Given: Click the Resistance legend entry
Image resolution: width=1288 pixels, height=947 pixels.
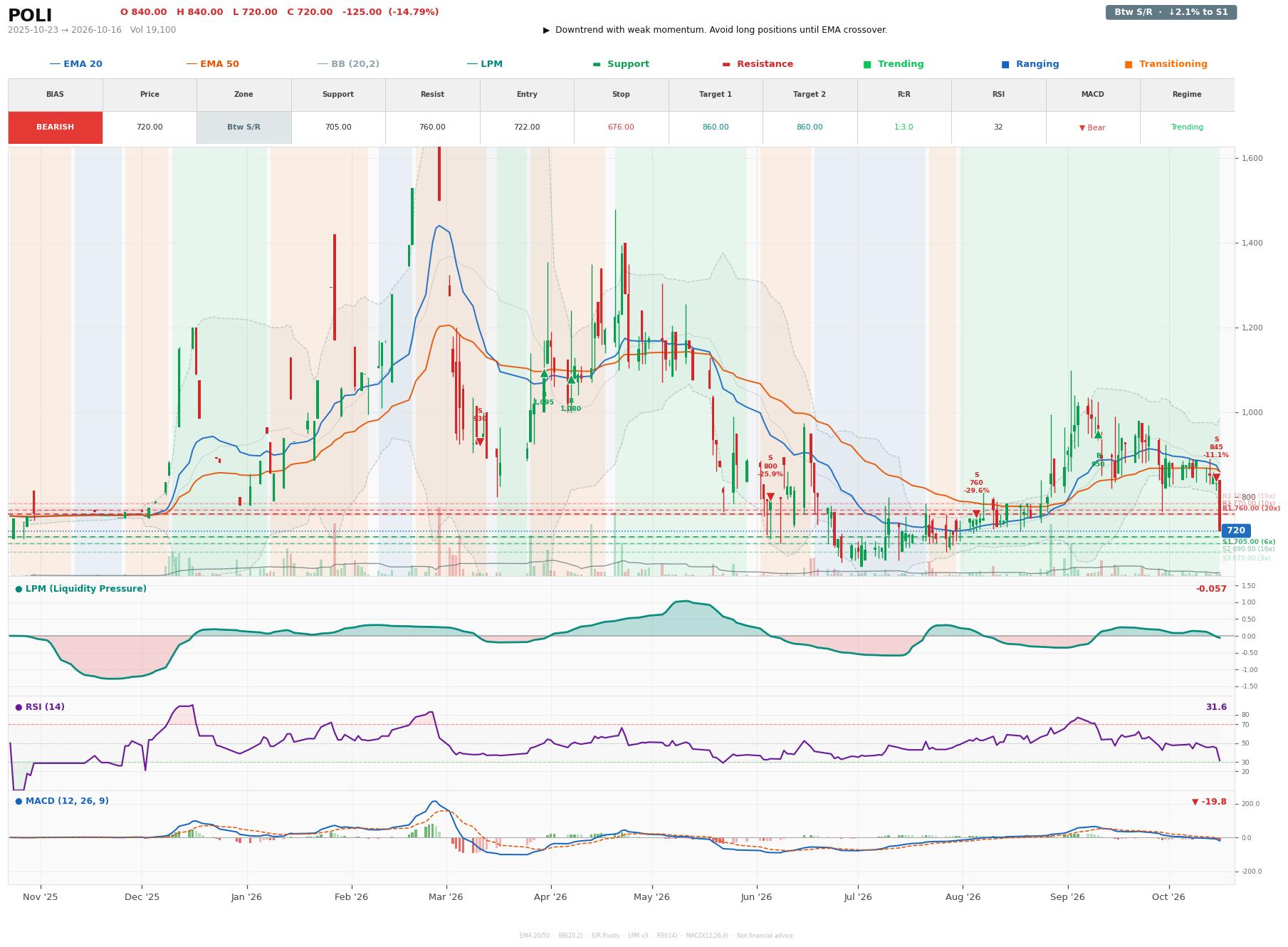Looking at the screenshot, I should coord(758,64).
